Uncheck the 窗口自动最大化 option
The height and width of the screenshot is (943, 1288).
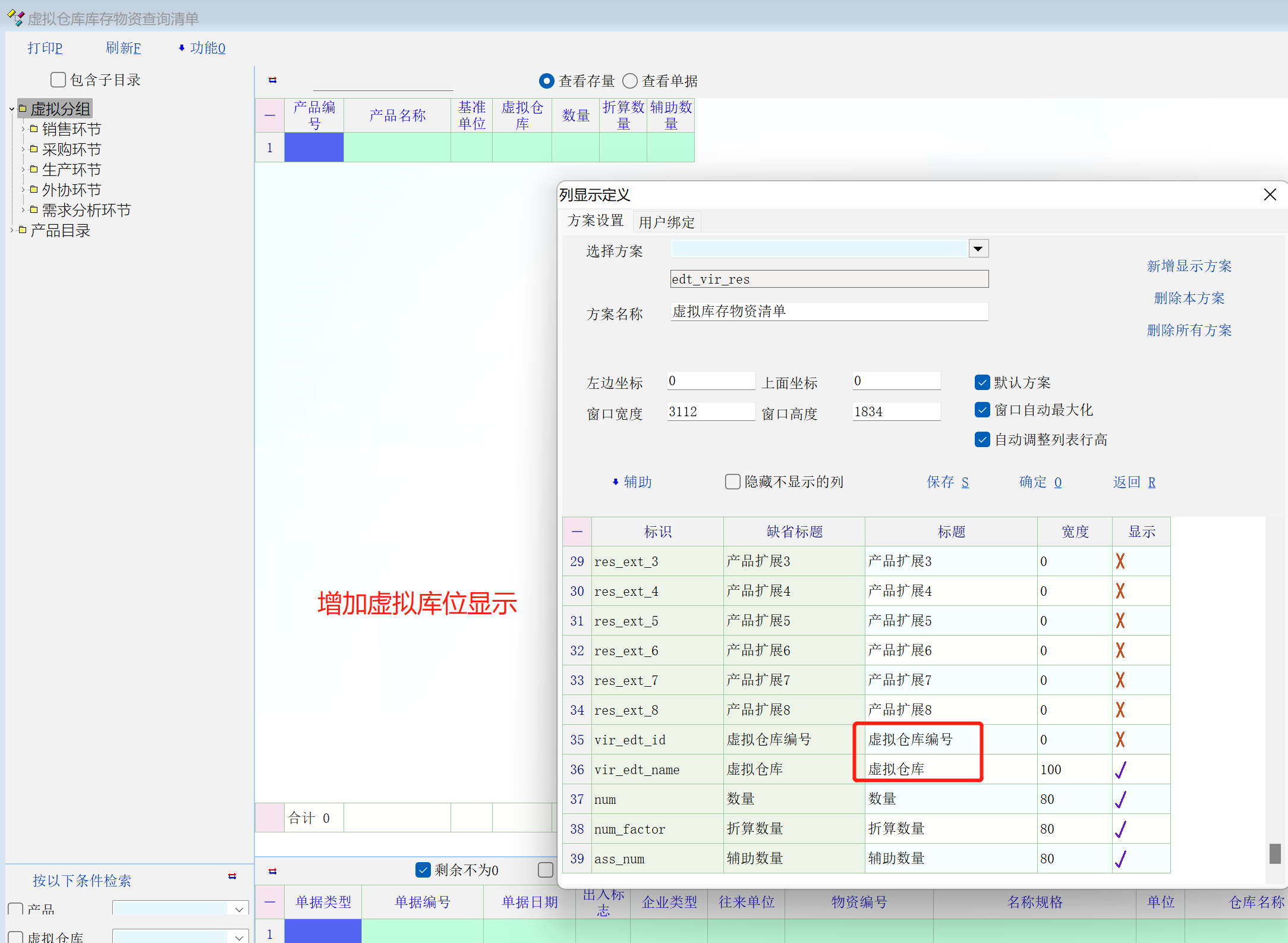[x=982, y=410]
